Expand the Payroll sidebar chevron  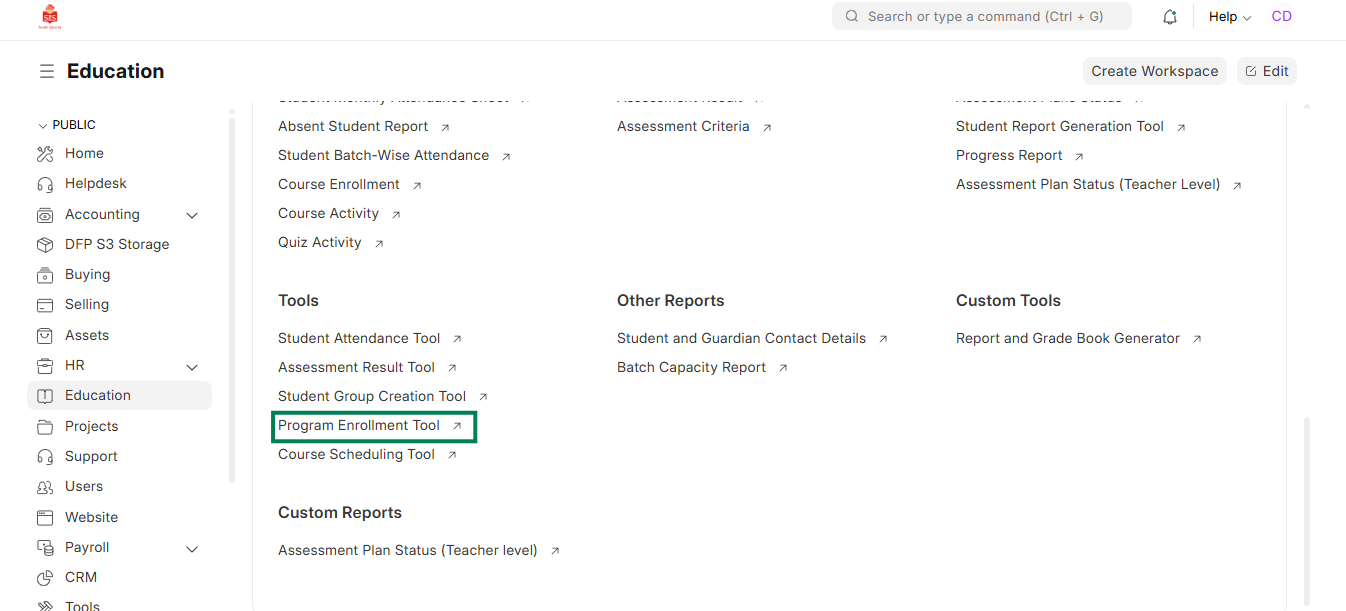(x=192, y=549)
